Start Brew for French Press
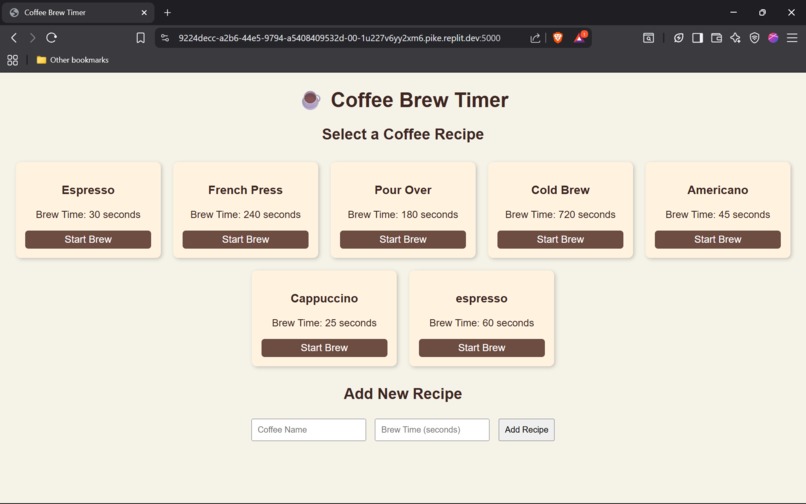The height and width of the screenshot is (504, 806). coord(245,239)
